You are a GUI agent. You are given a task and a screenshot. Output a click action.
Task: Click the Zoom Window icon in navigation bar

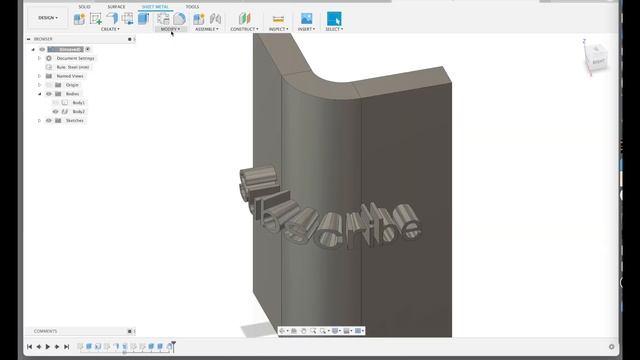click(323, 331)
